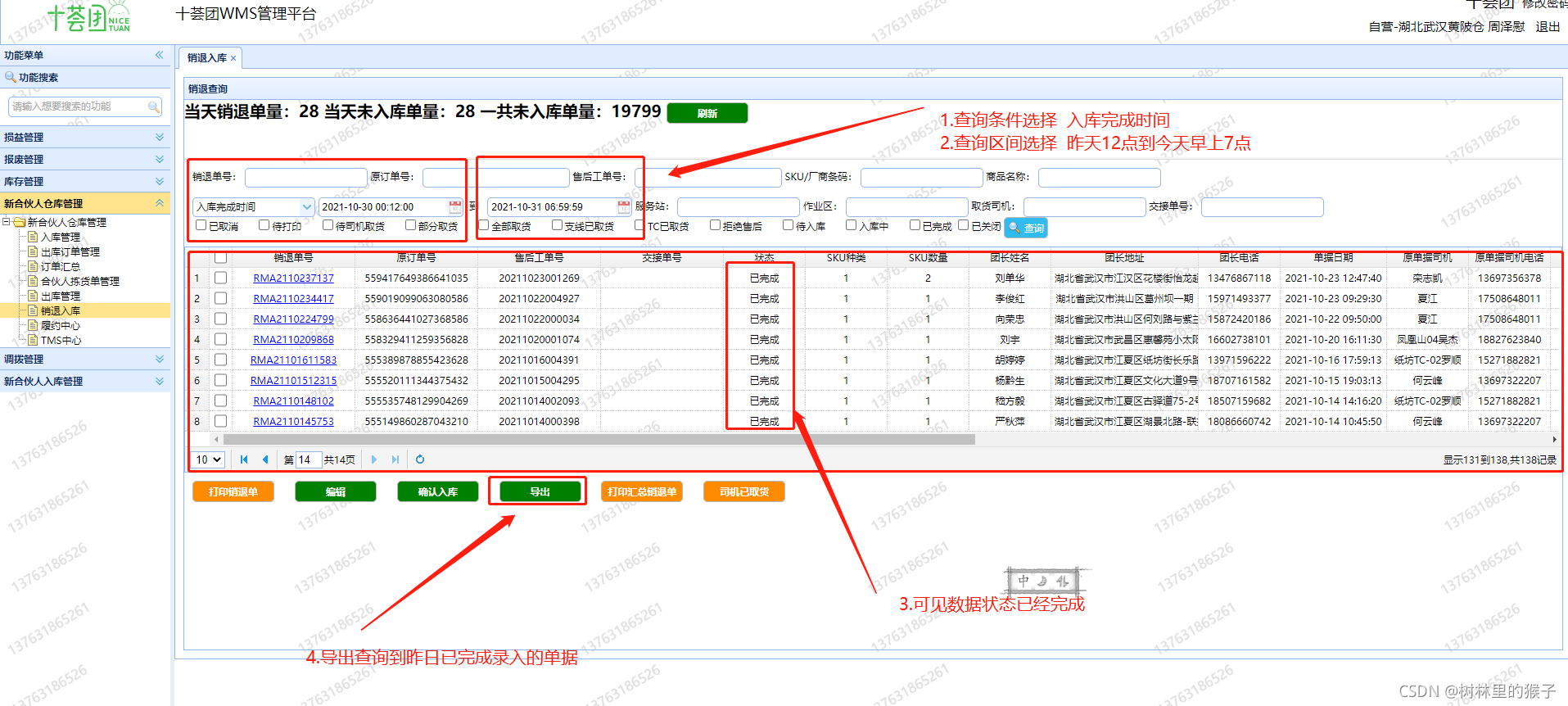Click the 打印汇总销退单 button
This screenshot has width=1568, height=706.
[x=642, y=491]
